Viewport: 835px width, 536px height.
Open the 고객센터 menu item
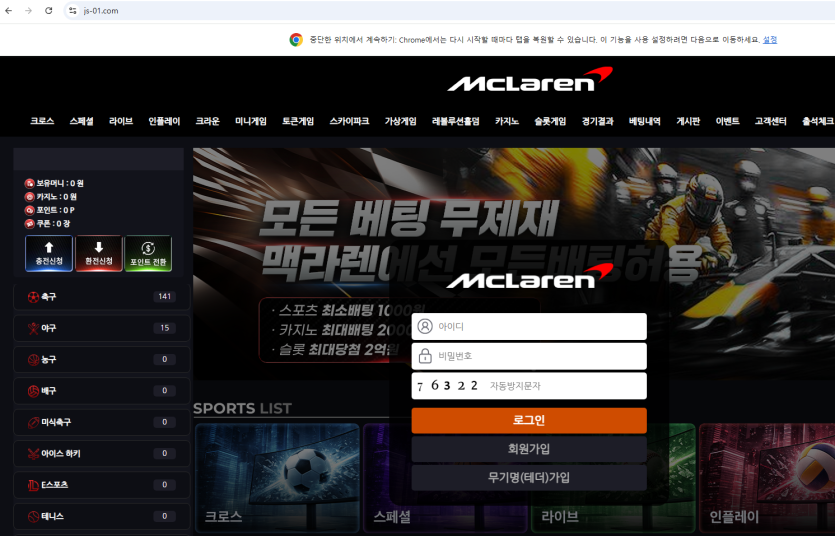pos(771,121)
